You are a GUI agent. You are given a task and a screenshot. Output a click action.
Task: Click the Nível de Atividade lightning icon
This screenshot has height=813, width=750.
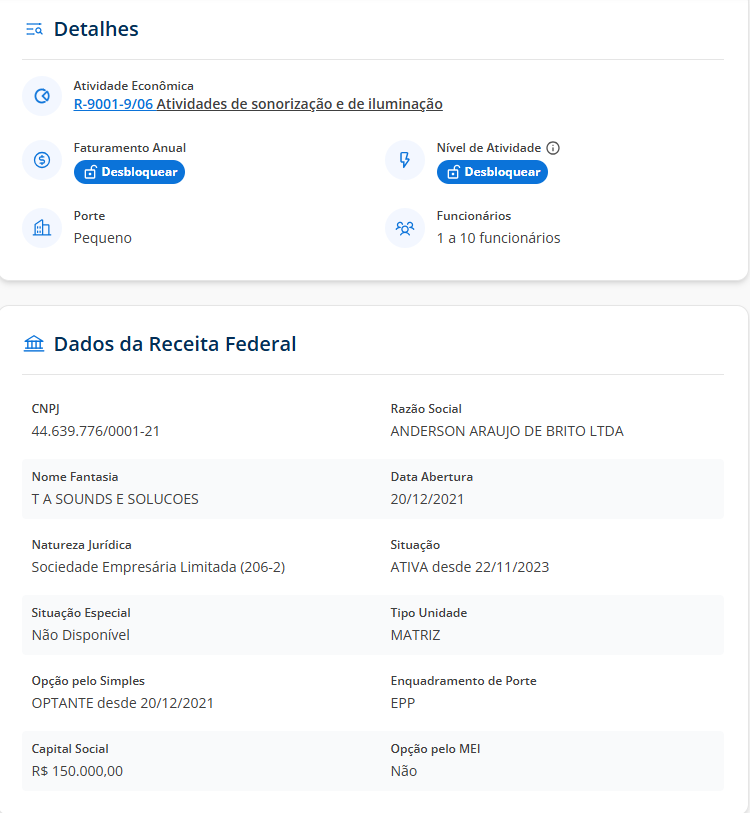coord(405,160)
